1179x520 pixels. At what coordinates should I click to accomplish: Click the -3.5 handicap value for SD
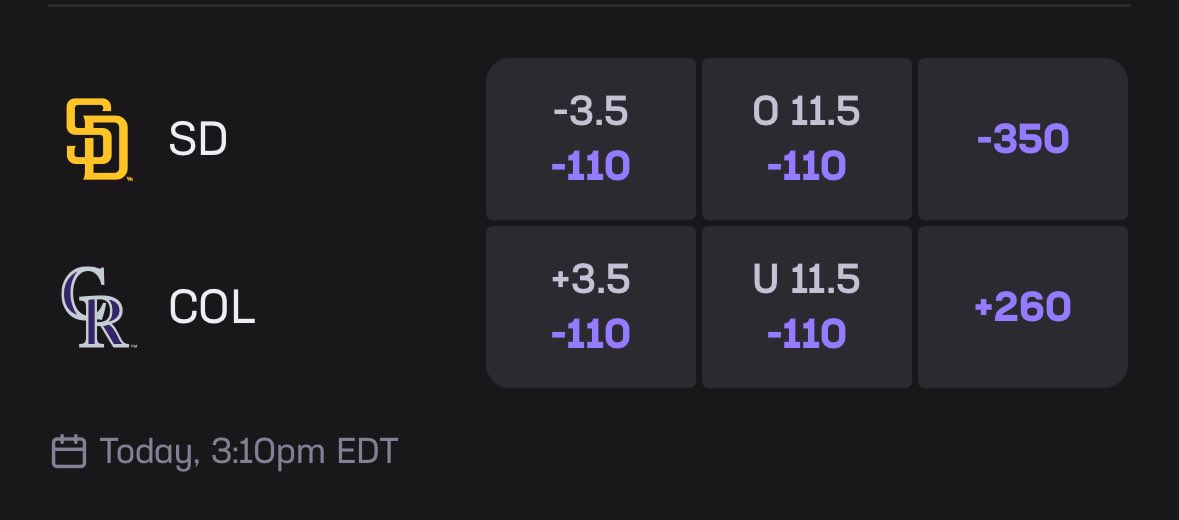pos(591,112)
